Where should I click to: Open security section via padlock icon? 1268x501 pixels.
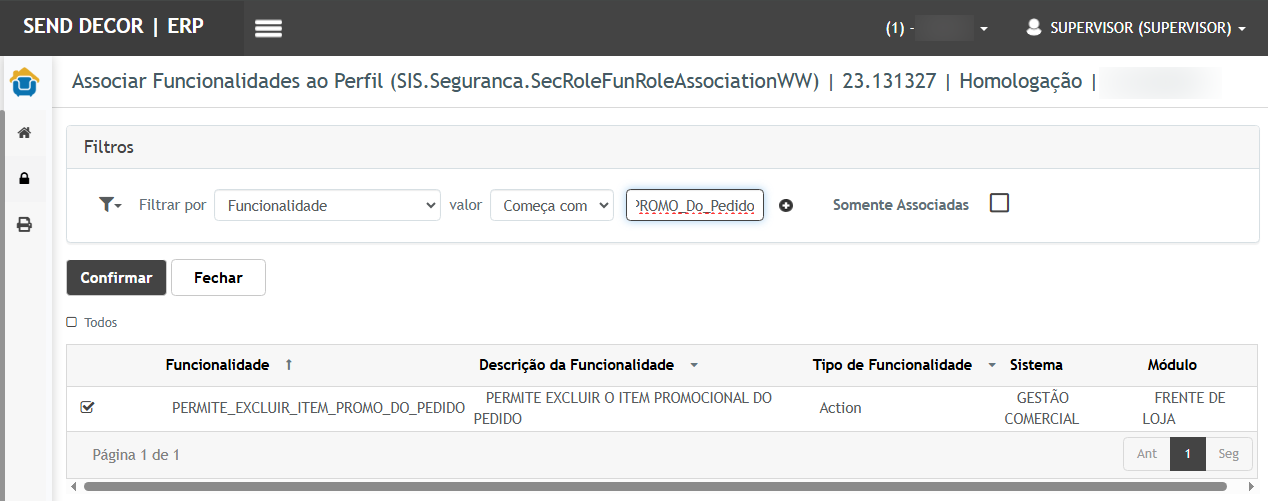click(x=25, y=179)
